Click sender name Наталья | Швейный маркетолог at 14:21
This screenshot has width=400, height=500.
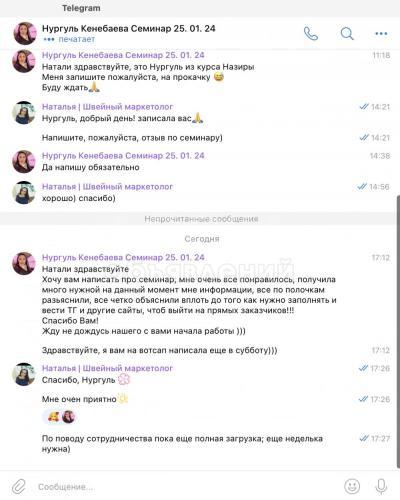click(x=107, y=107)
